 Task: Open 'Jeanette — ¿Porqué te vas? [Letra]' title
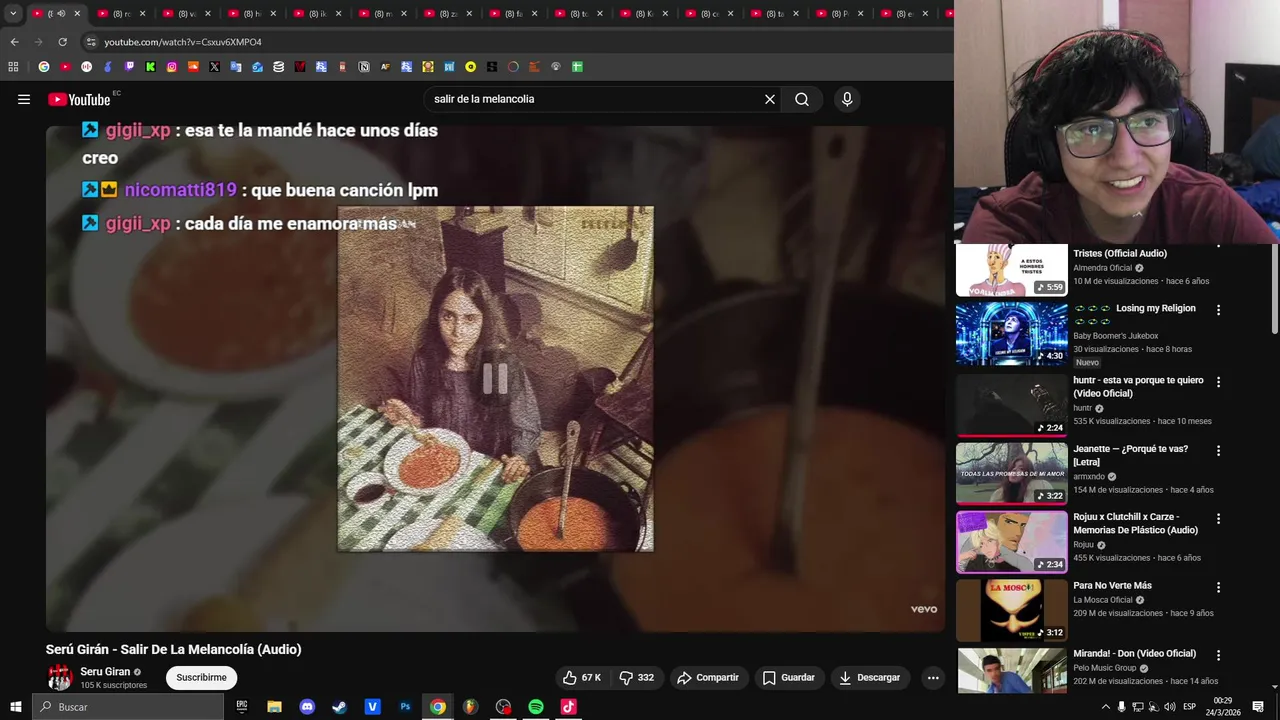[x=1130, y=455]
